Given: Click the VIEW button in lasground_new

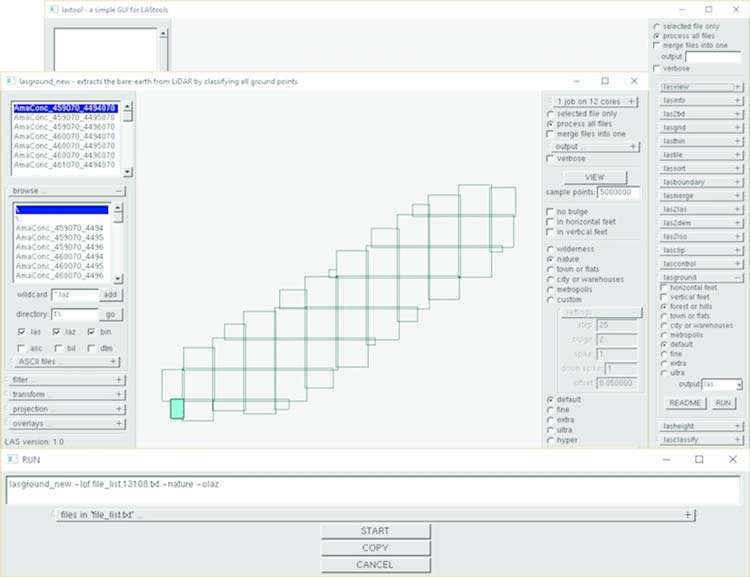Looking at the screenshot, I should point(593,177).
